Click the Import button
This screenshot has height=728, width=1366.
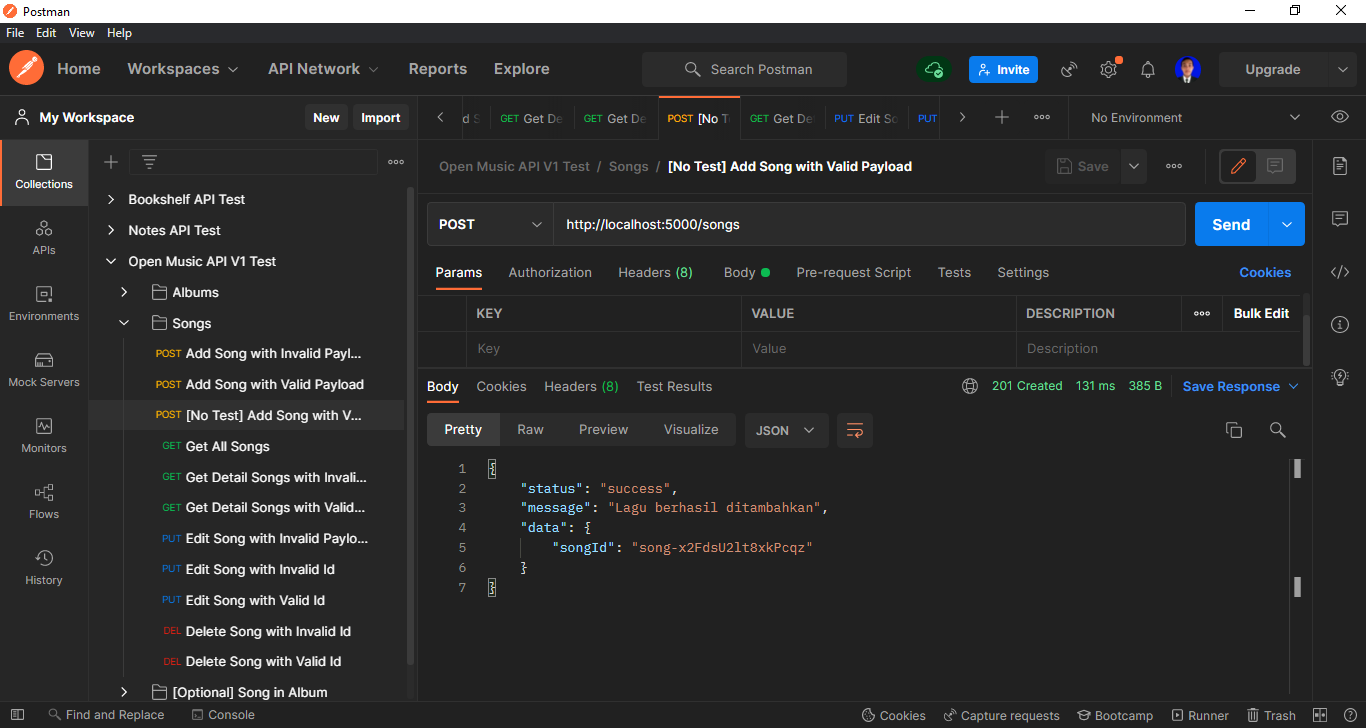coord(380,117)
